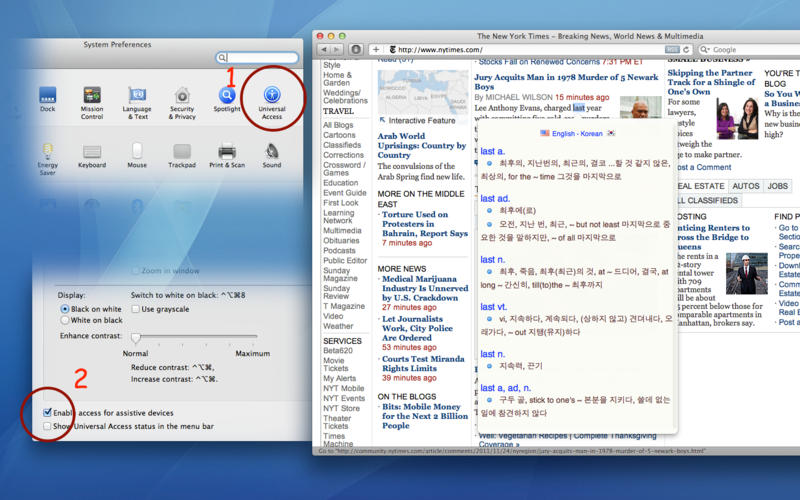
Task: Open the My Alerts services link
Action: (339, 378)
